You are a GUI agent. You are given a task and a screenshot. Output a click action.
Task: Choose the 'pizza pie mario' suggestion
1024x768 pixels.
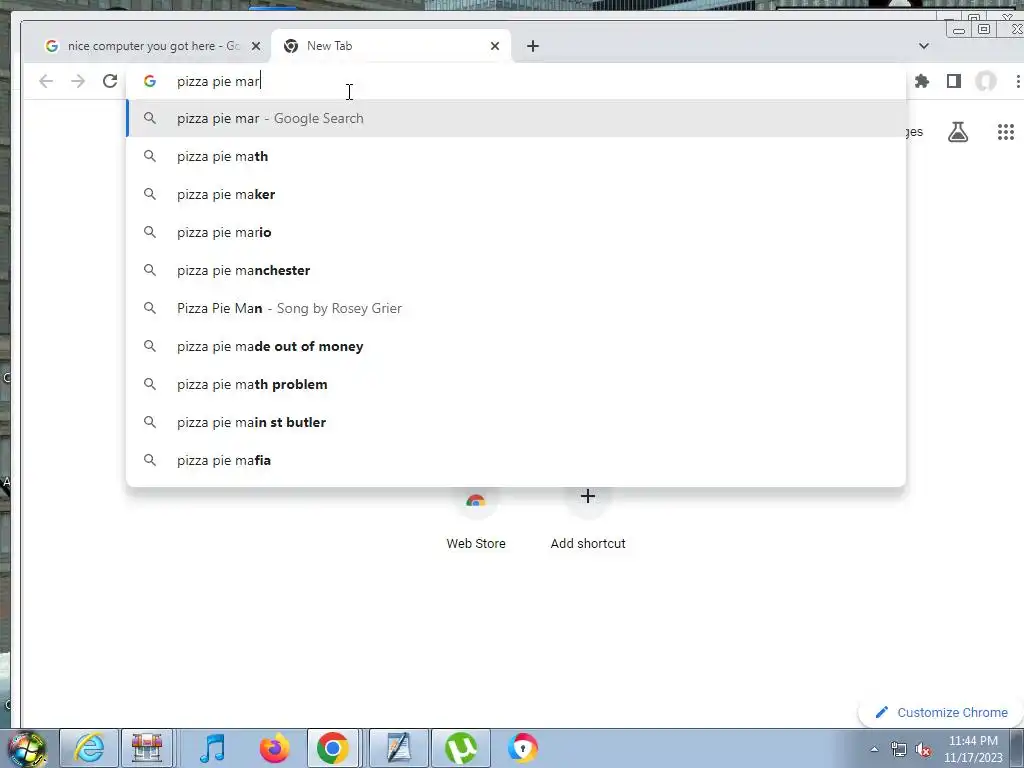tap(516, 232)
